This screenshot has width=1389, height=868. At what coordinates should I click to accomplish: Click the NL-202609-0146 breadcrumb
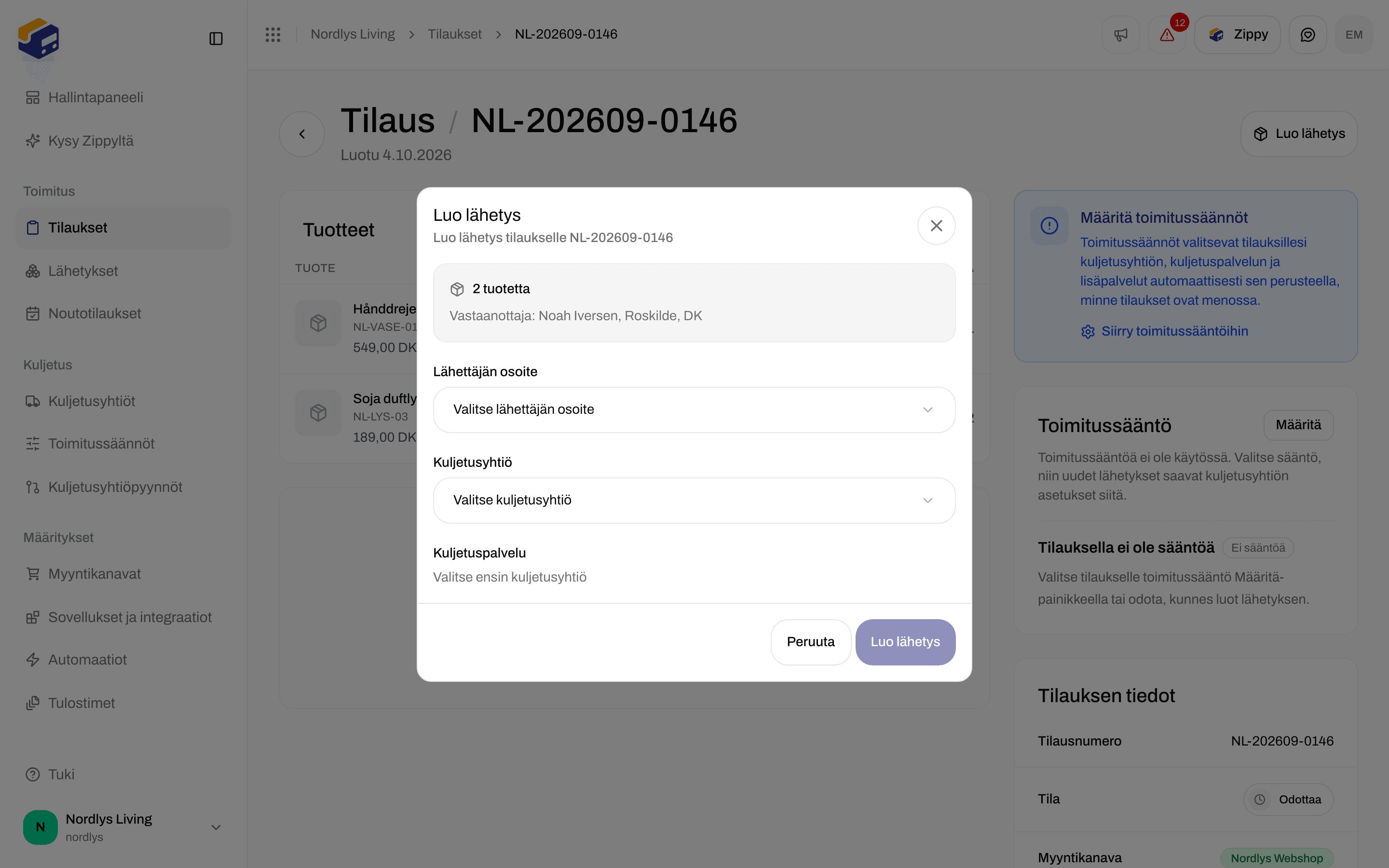point(566,34)
